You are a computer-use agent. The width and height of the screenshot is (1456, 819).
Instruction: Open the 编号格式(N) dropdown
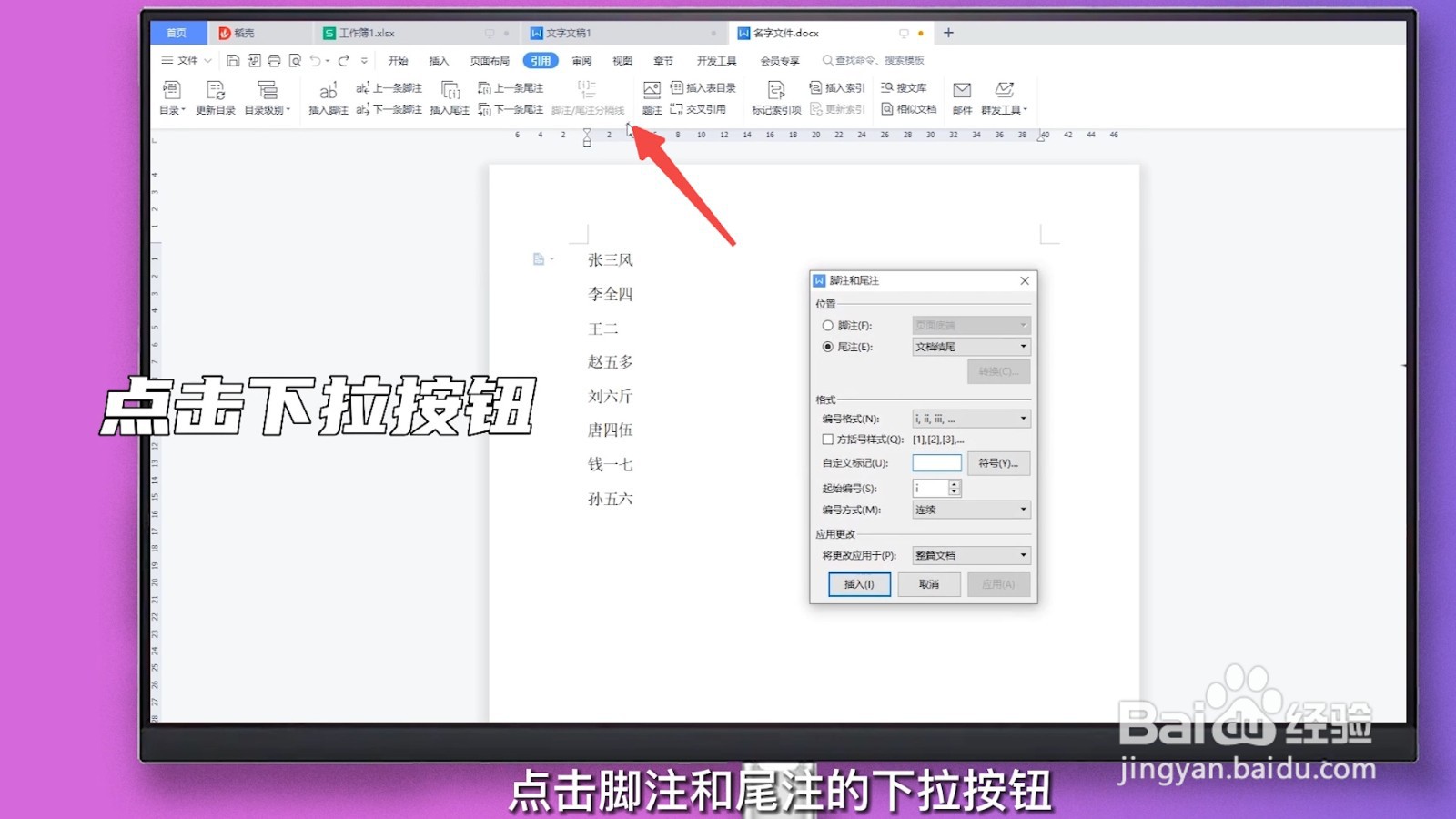[x=1023, y=418]
